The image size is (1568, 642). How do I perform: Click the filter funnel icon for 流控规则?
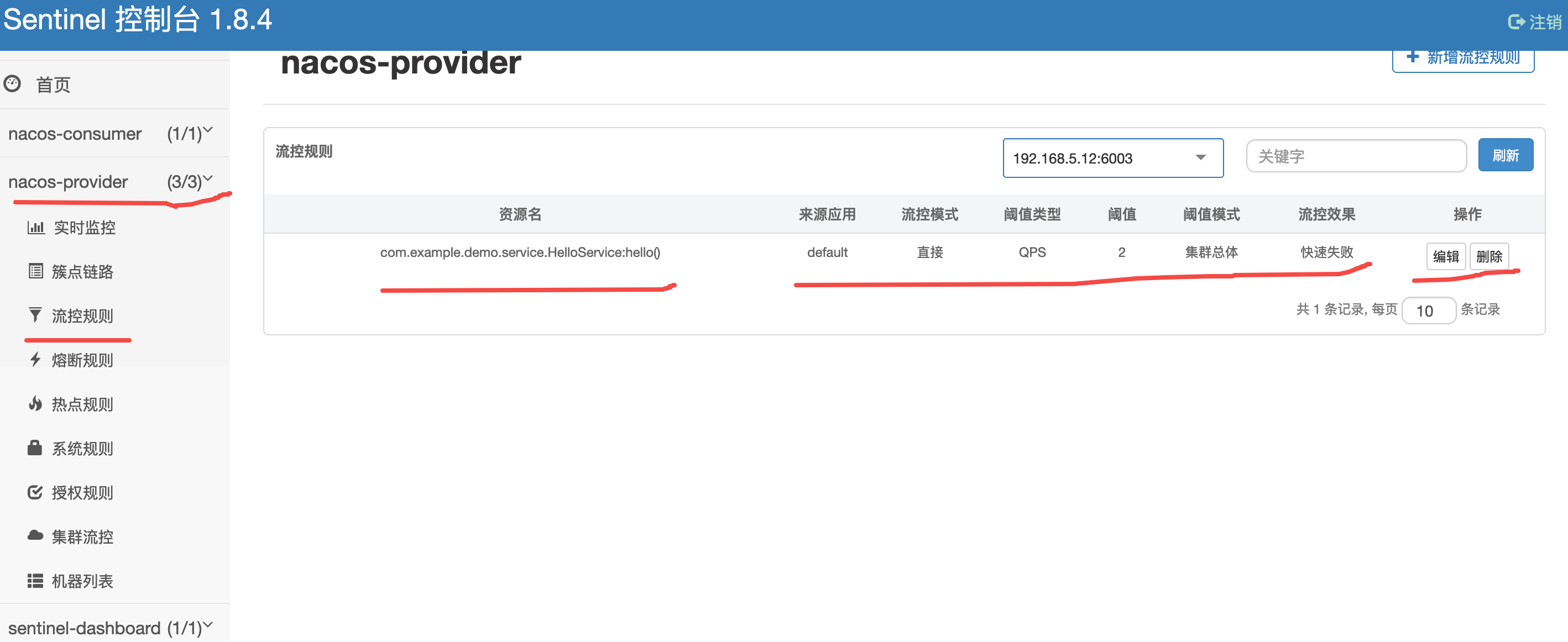(x=35, y=315)
